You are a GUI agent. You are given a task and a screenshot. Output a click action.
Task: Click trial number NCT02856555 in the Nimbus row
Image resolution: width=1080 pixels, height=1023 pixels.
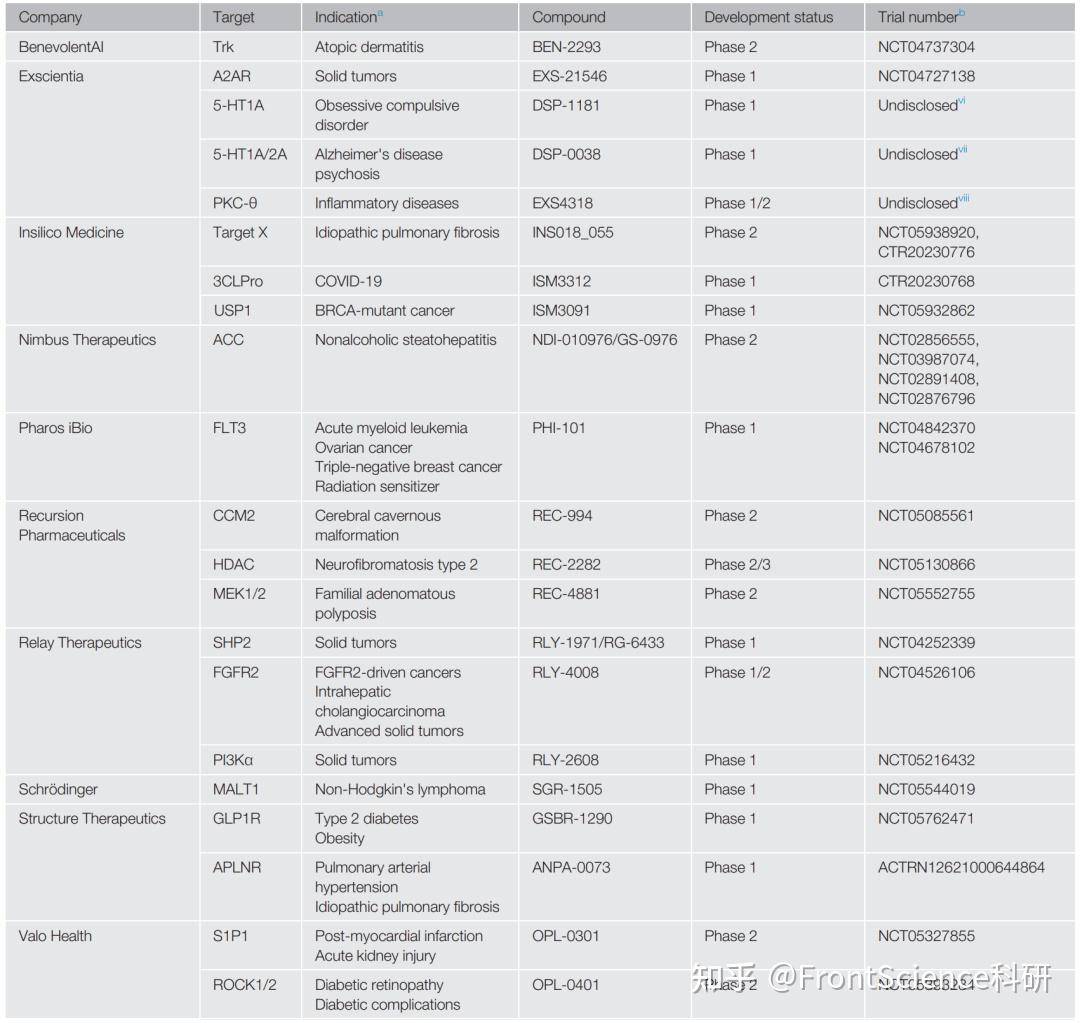click(926, 340)
